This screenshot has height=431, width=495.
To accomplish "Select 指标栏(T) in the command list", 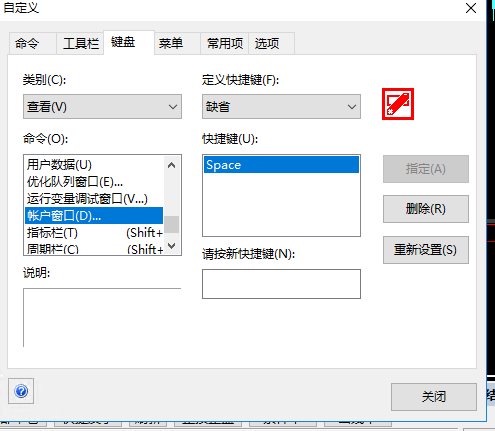I will pos(94,233).
